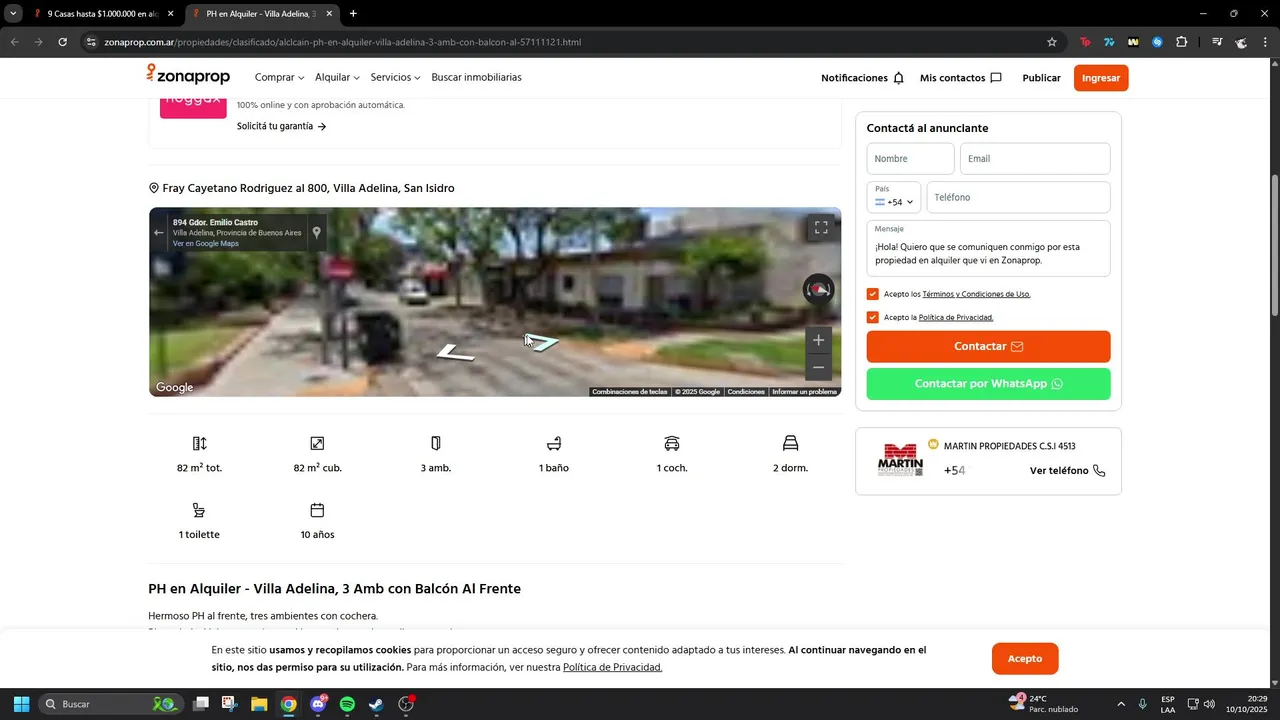
Task: Reload the page in the browser
Action: pos(62,42)
